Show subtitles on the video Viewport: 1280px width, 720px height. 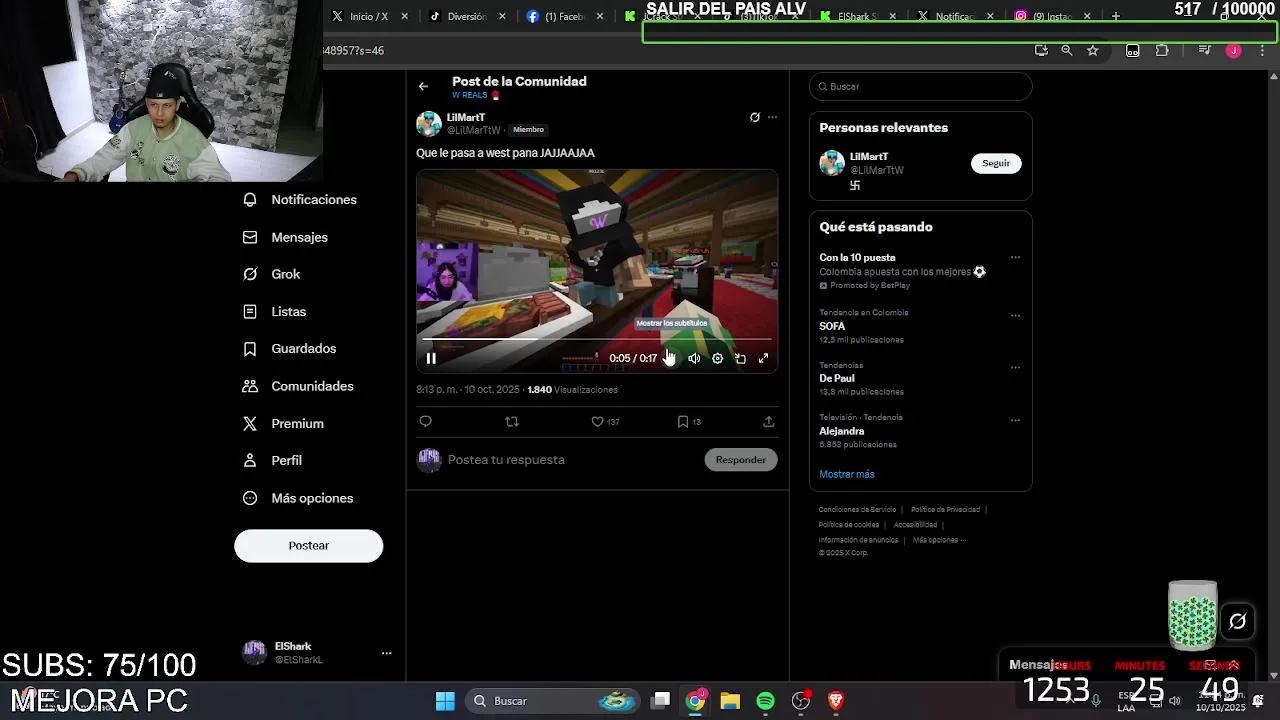(671, 358)
